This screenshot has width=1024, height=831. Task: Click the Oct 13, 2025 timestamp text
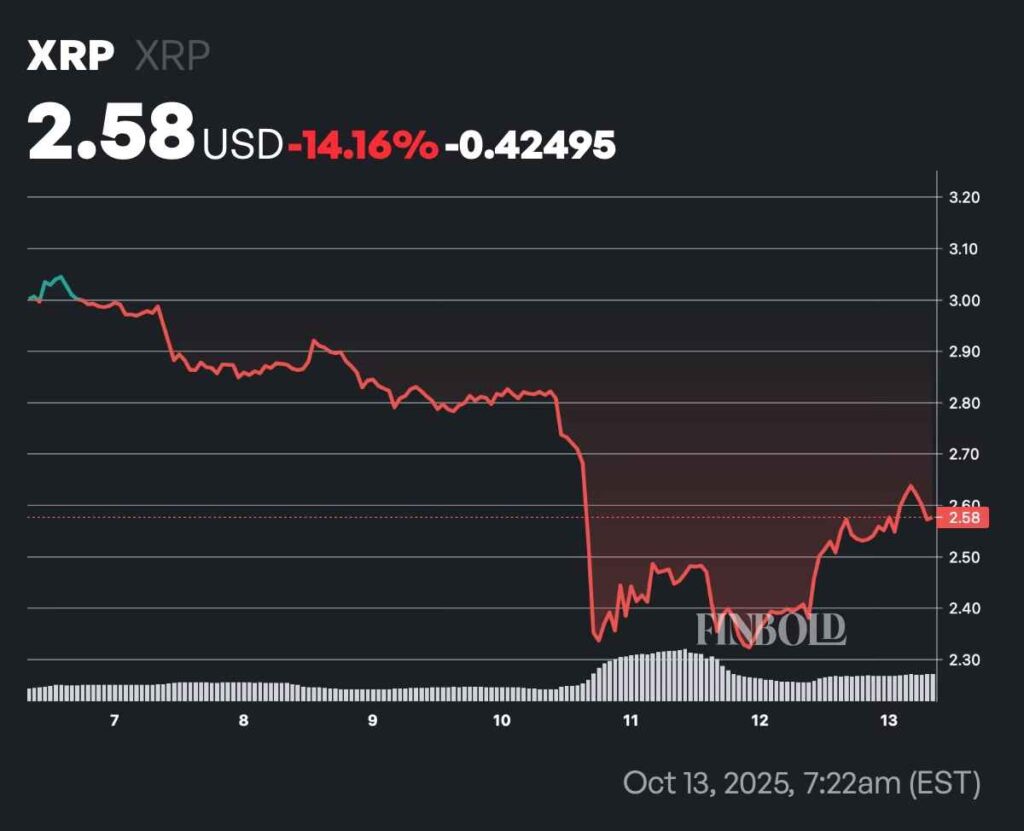click(x=801, y=781)
